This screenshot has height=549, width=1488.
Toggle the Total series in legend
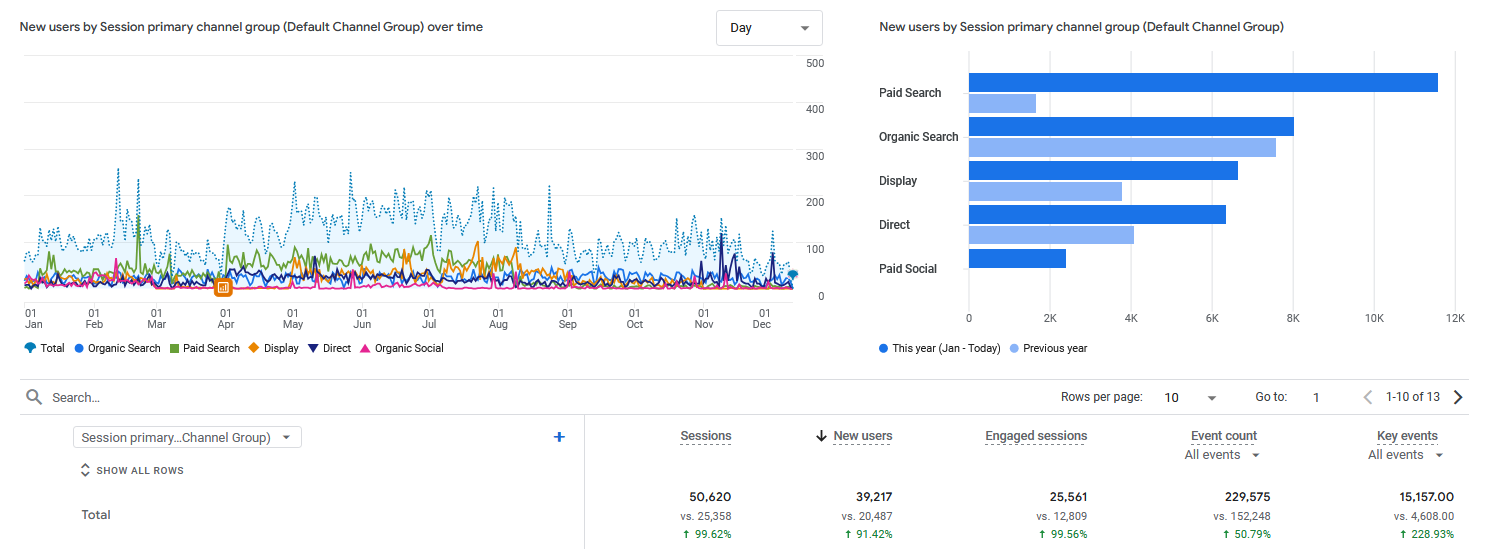tap(30, 348)
